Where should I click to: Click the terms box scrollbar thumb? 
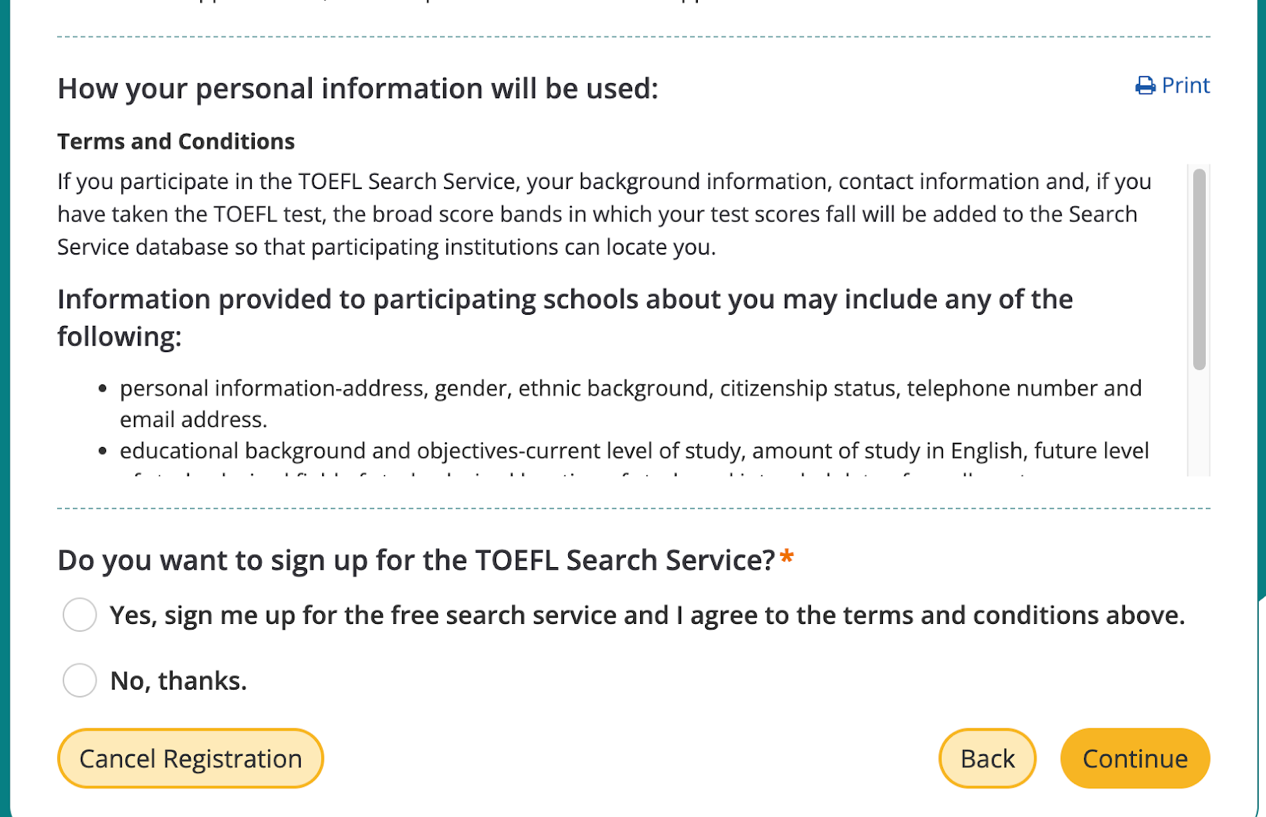[1199, 270]
